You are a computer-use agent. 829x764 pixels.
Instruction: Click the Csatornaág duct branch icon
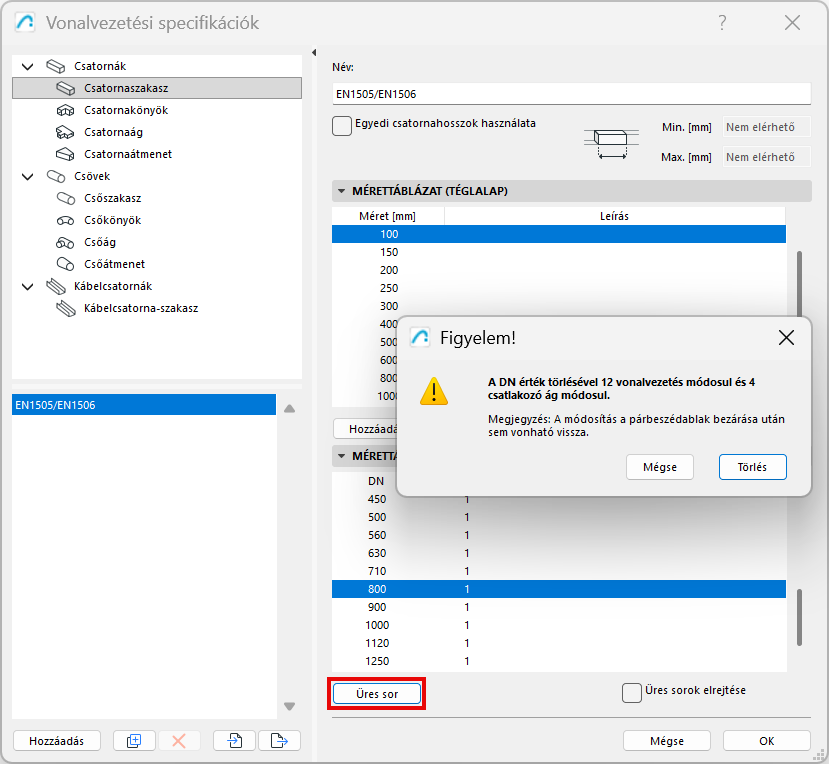click(66, 132)
